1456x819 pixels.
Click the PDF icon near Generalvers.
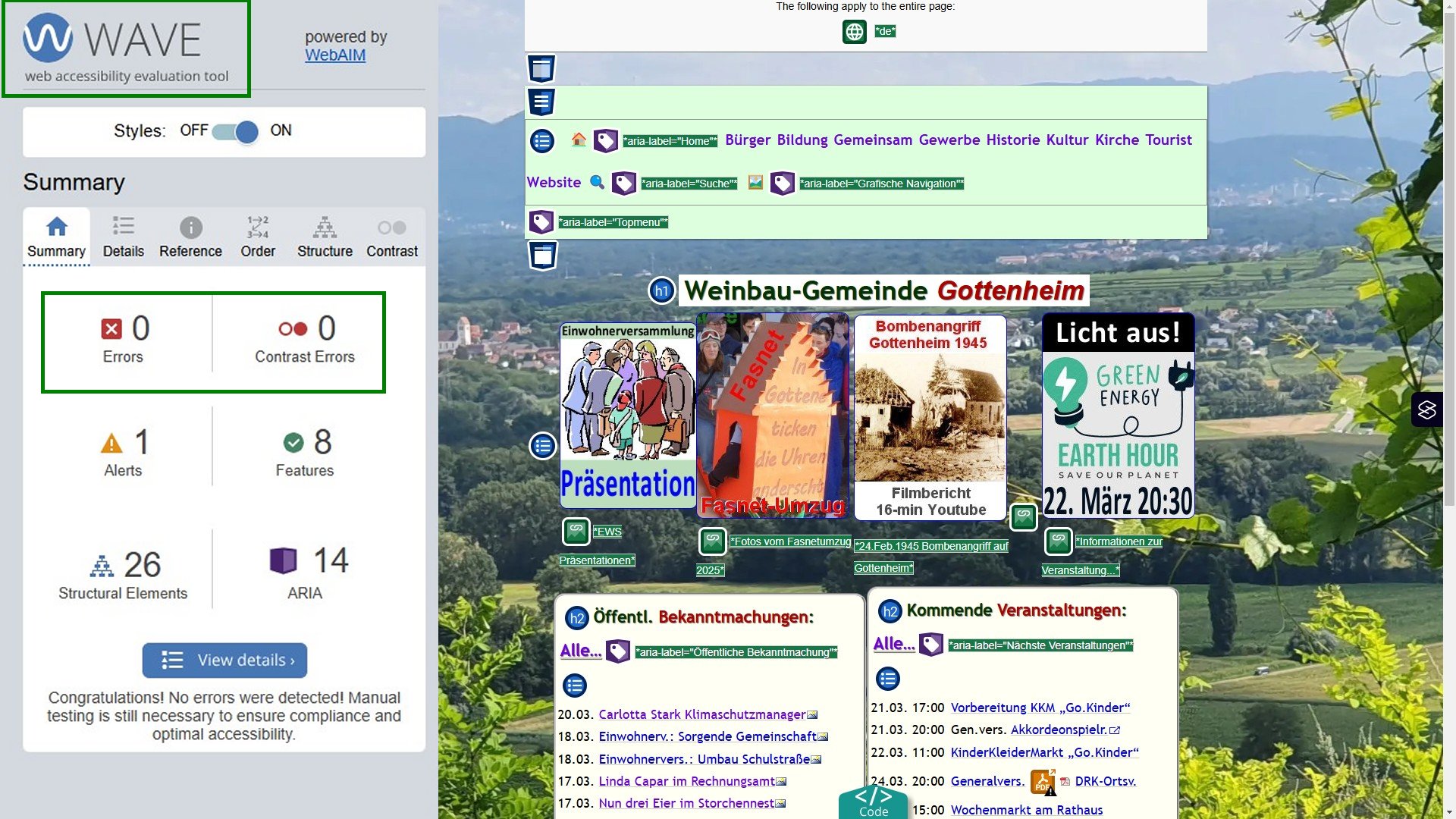(1042, 781)
